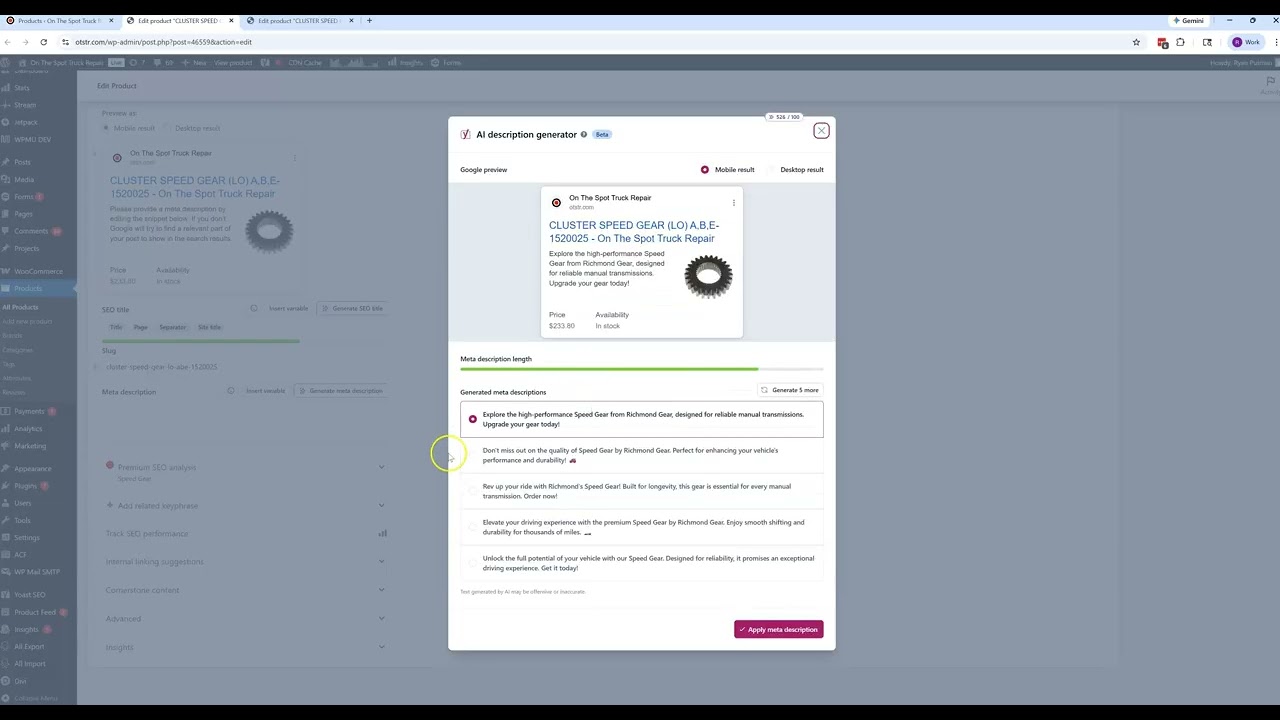Open WooCommerce in the WordPress sidebar
This screenshot has width=1280, height=720.
point(38,271)
